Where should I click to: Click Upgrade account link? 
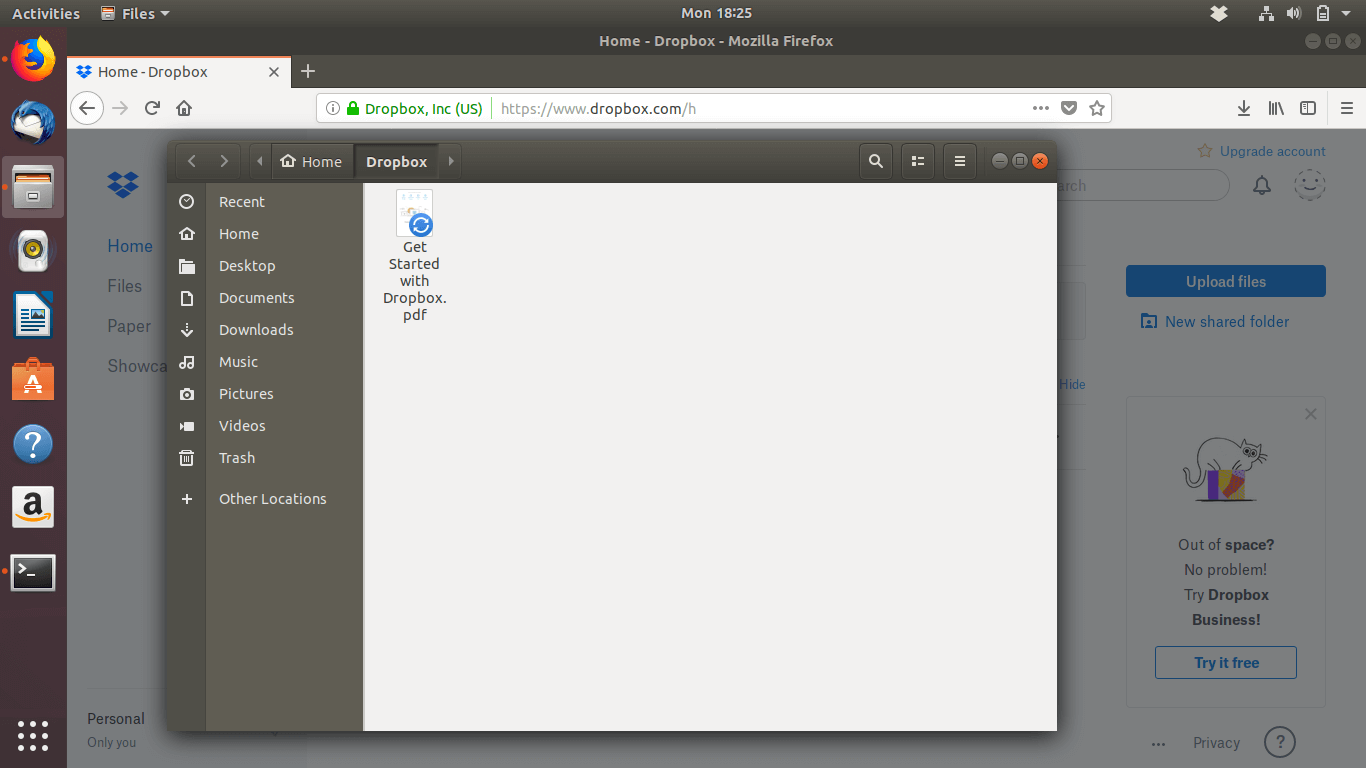click(x=1262, y=151)
